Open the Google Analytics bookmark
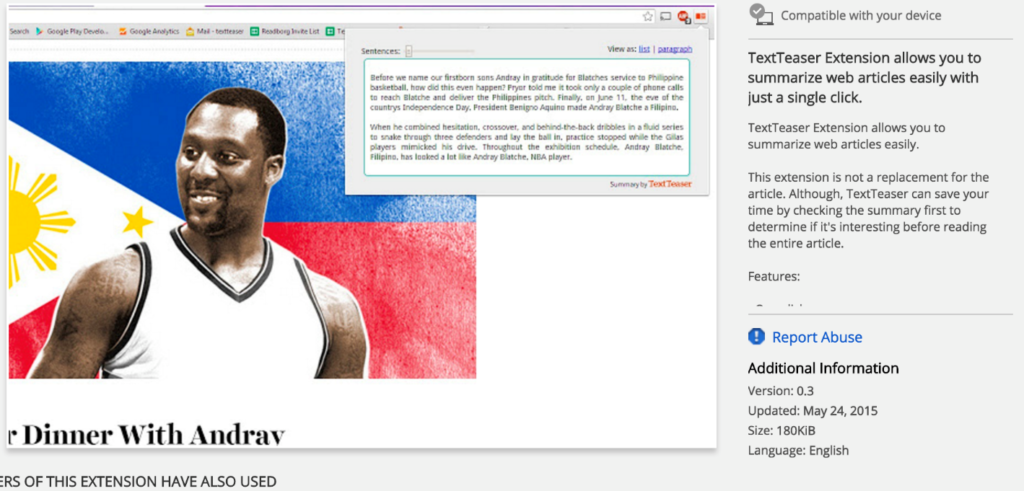 (x=148, y=32)
